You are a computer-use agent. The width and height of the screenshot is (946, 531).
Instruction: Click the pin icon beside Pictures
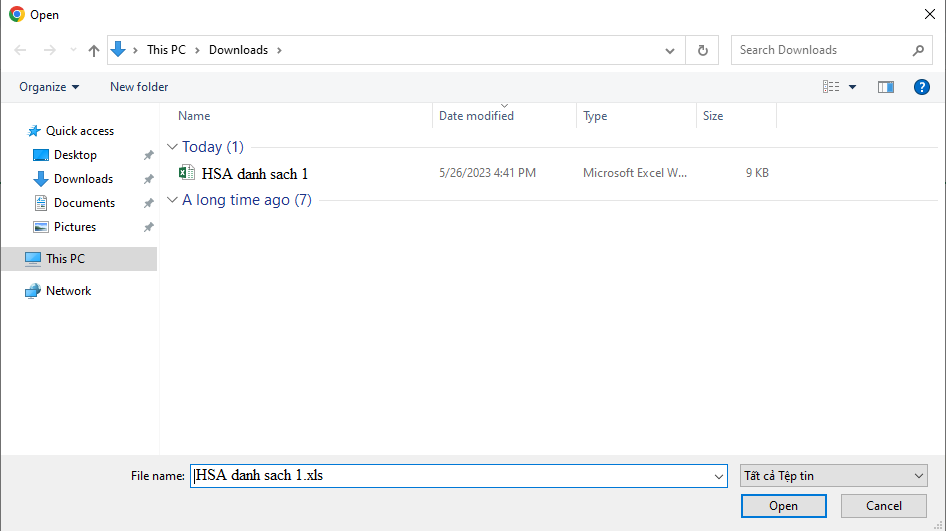pos(148,227)
